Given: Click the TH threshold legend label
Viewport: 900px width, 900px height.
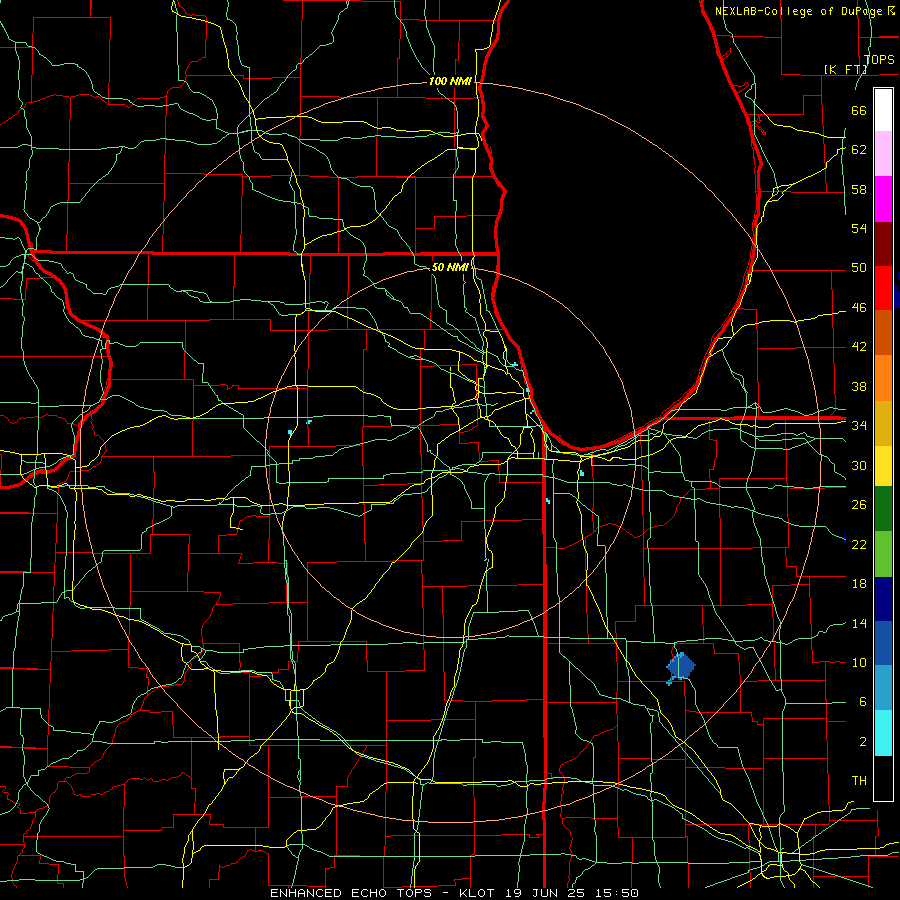Looking at the screenshot, I should point(859,781).
